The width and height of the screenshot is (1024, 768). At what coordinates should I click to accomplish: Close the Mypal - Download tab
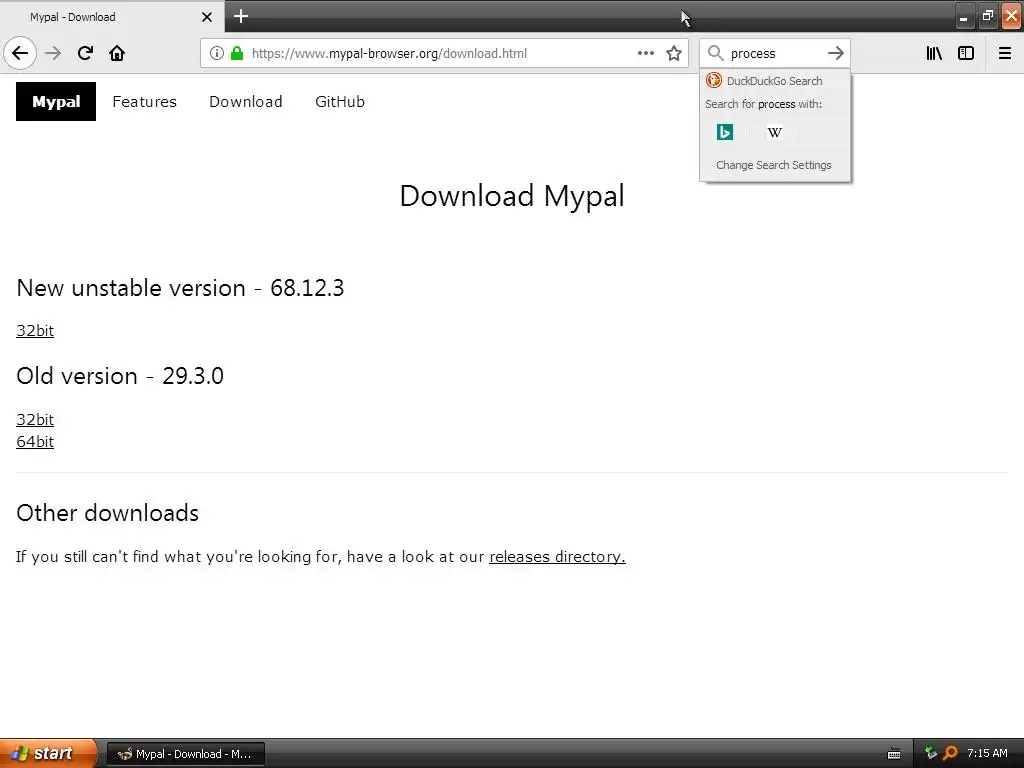[206, 17]
